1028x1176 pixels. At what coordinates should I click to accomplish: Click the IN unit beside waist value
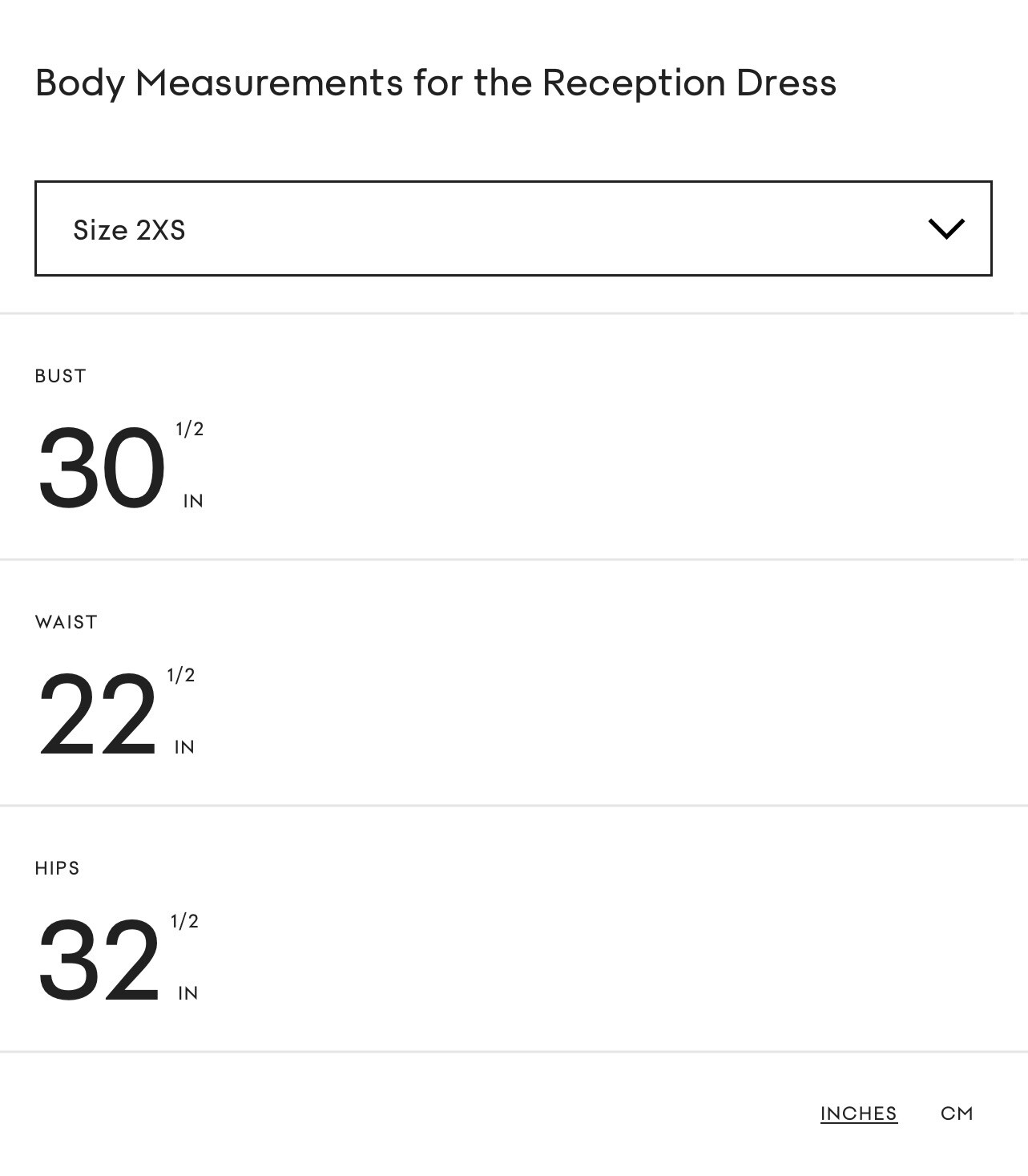point(184,747)
